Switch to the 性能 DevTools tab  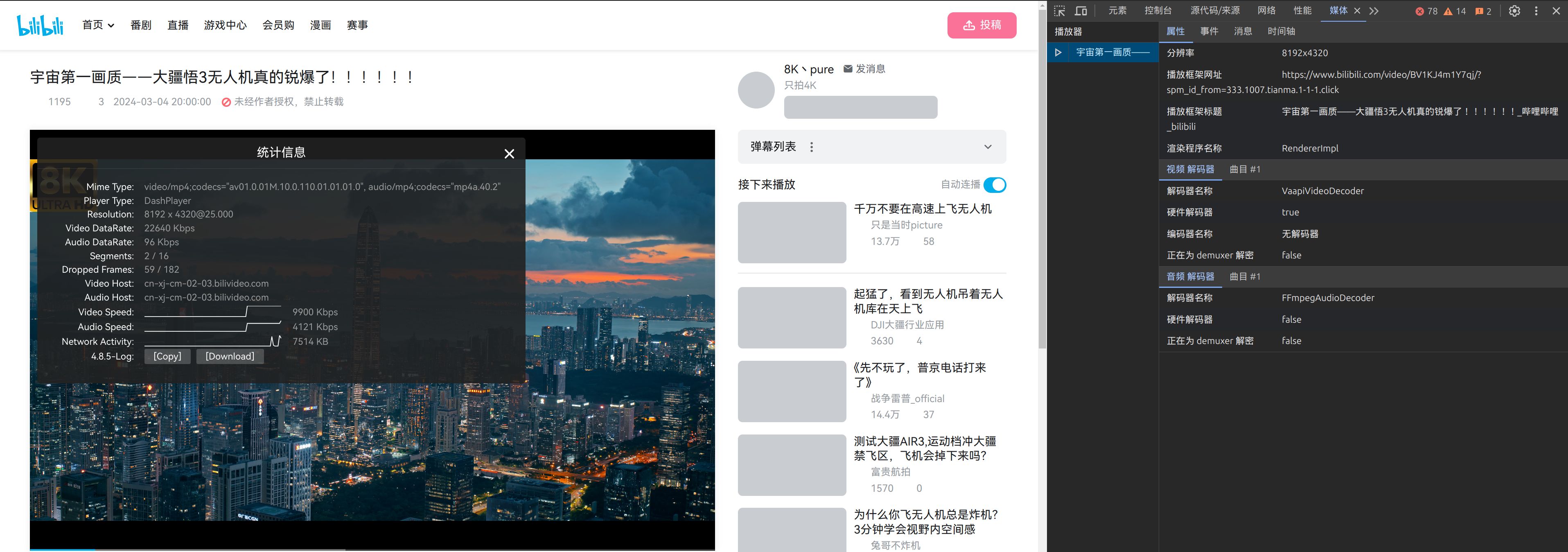coord(1303,10)
